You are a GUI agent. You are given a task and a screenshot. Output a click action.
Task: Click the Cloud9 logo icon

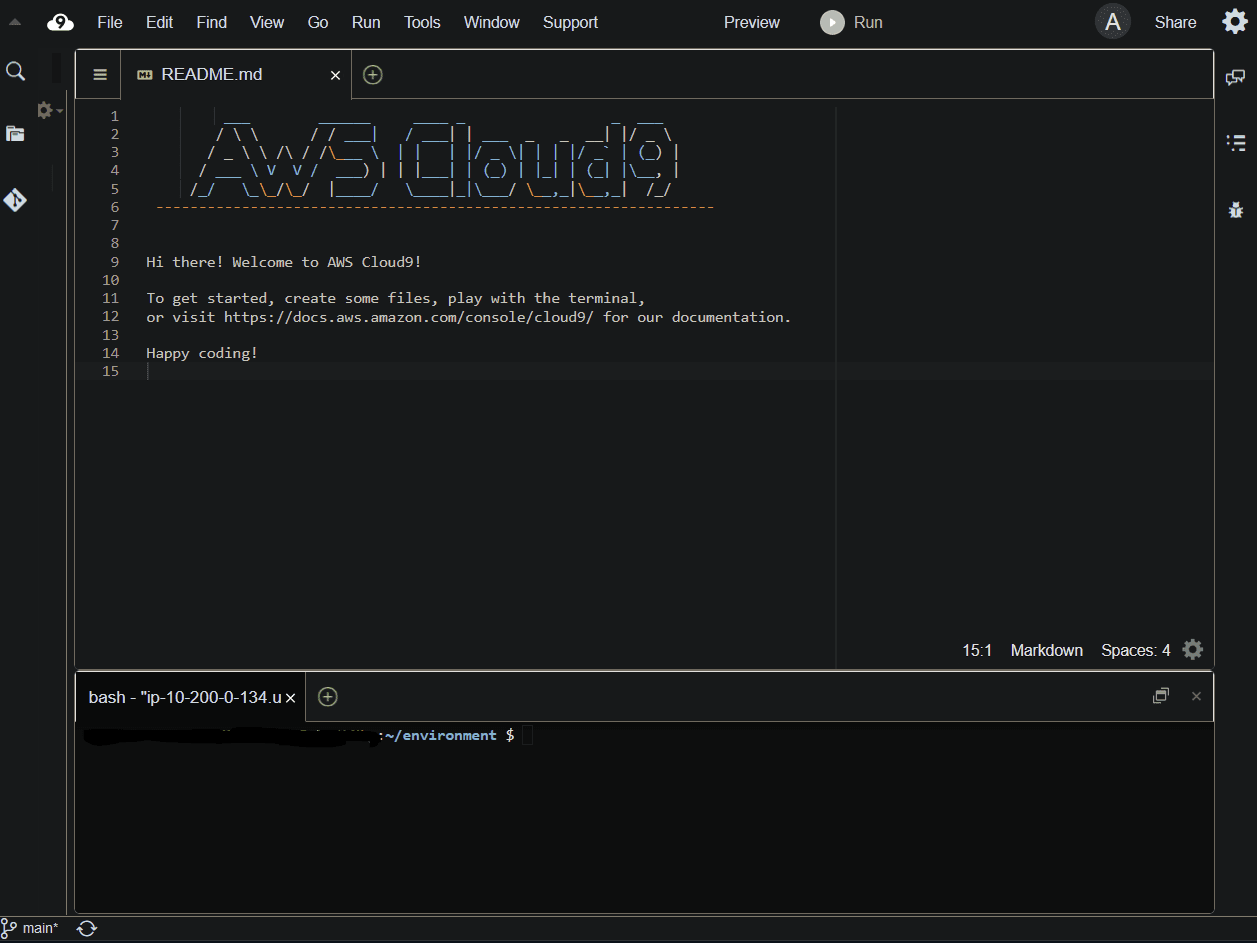click(61, 22)
